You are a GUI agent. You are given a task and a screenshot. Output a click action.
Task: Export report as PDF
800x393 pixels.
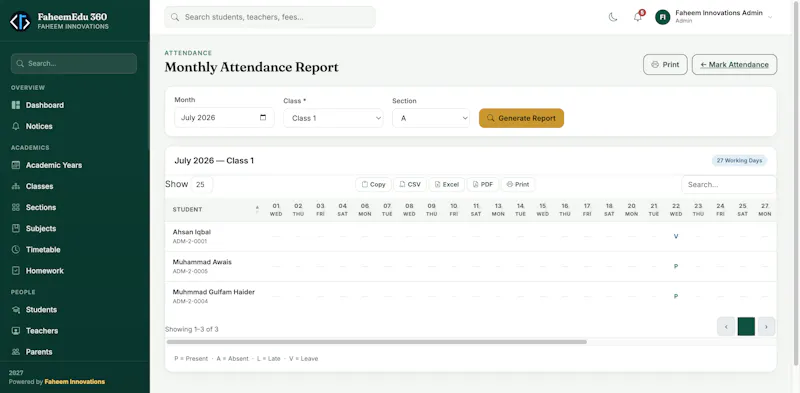click(x=483, y=184)
